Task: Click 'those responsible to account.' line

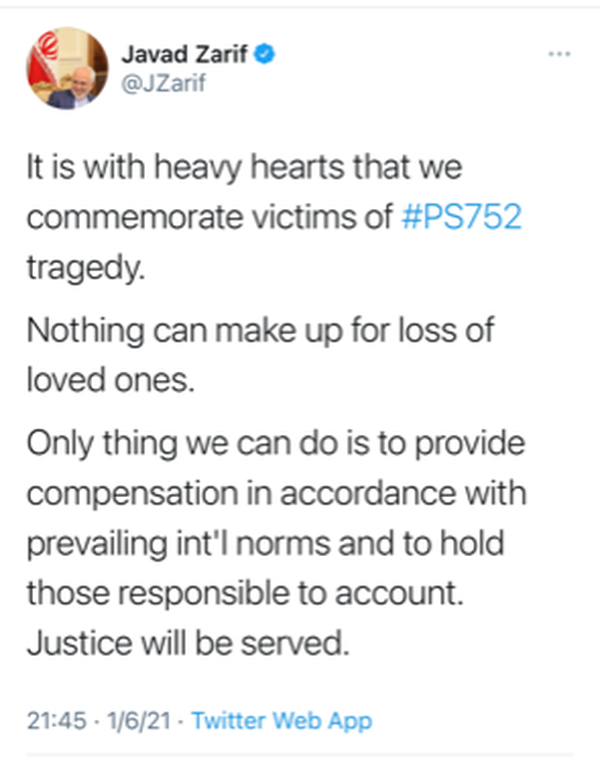Action: [x=245, y=593]
